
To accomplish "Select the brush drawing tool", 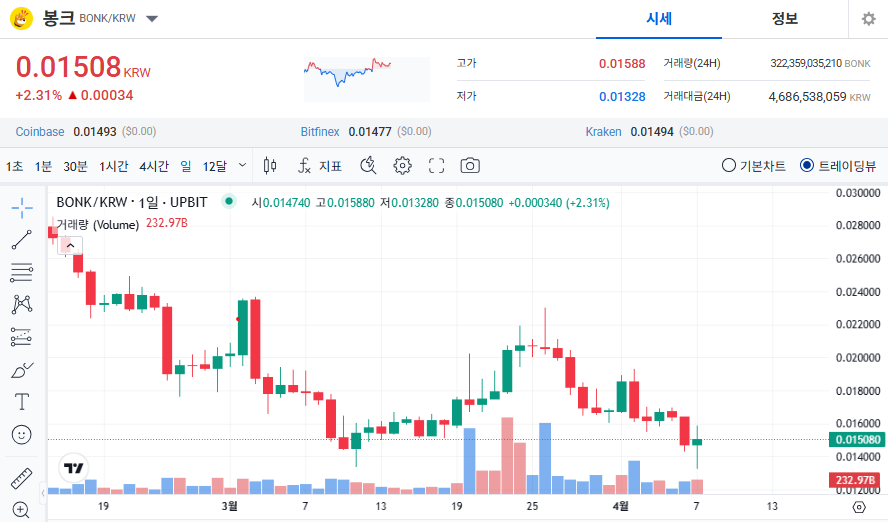I will 22,370.
